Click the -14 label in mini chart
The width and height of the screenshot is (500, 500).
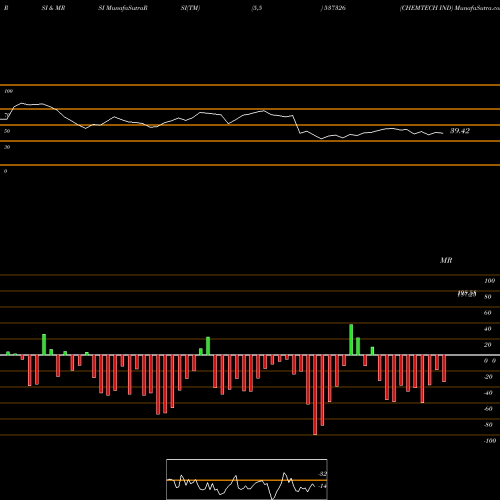click(322, 486)
